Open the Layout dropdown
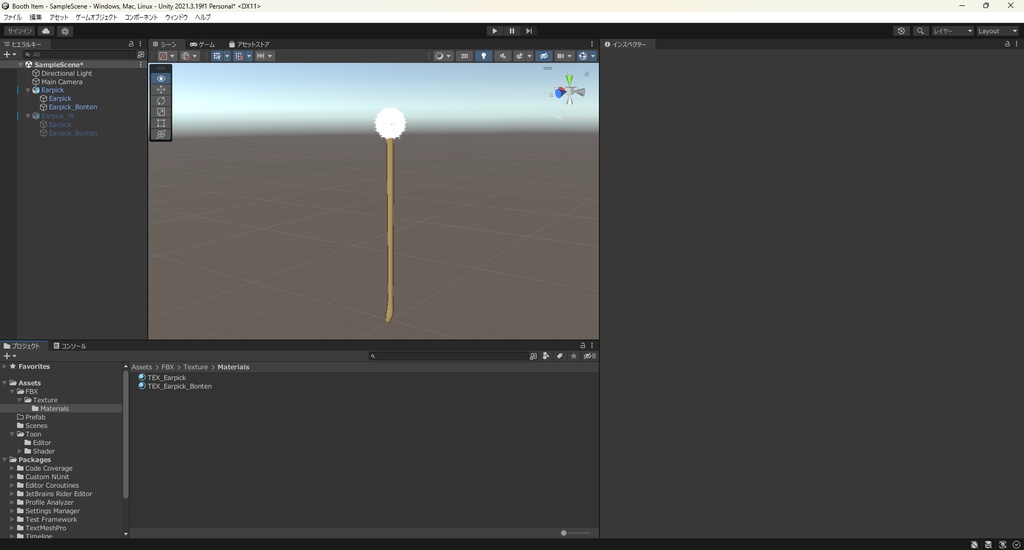The image size is (1024, 550). pyautogui.click(x=997, y=31)
